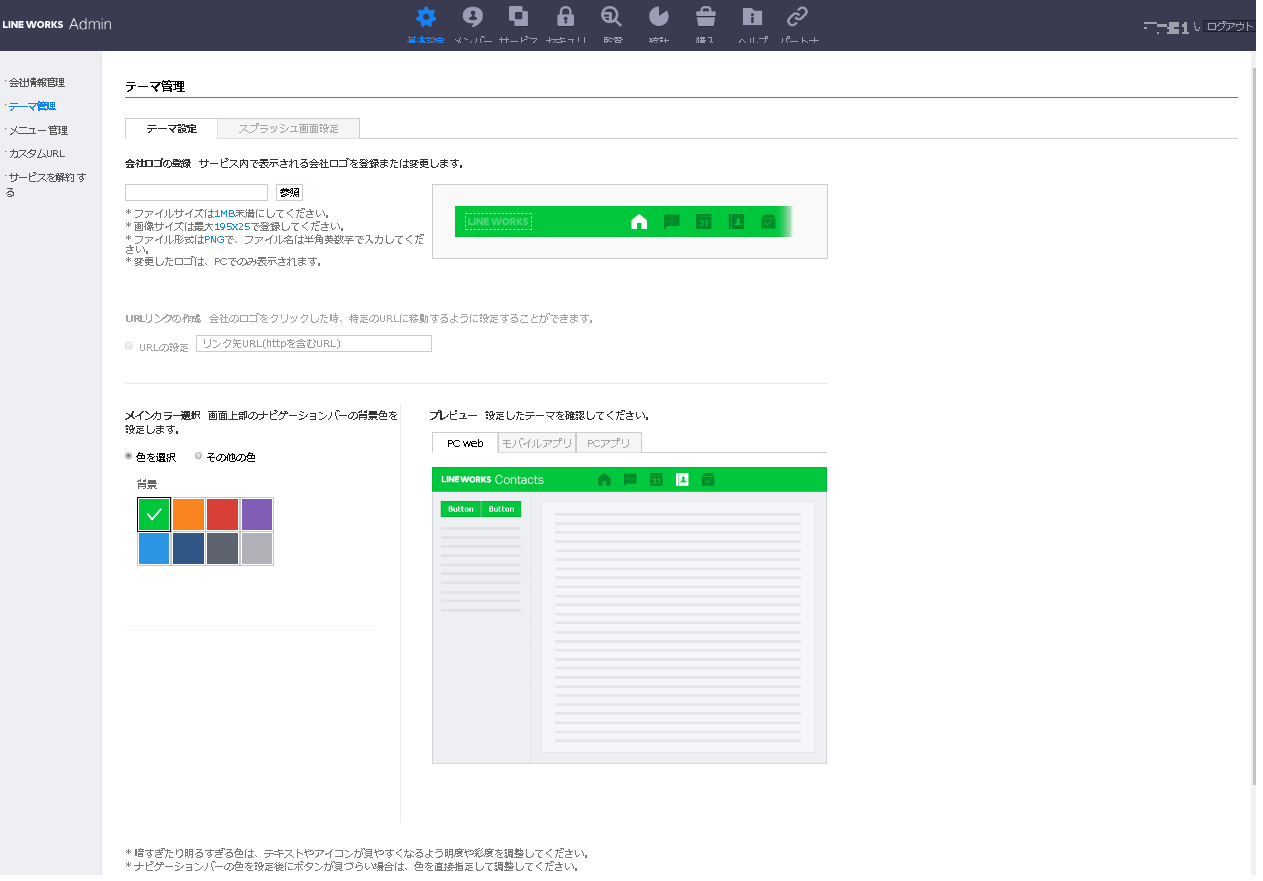Screen dimensions: 1263x881
Task: Switch preview to モバイルアプリ tab
Action: 537,443
